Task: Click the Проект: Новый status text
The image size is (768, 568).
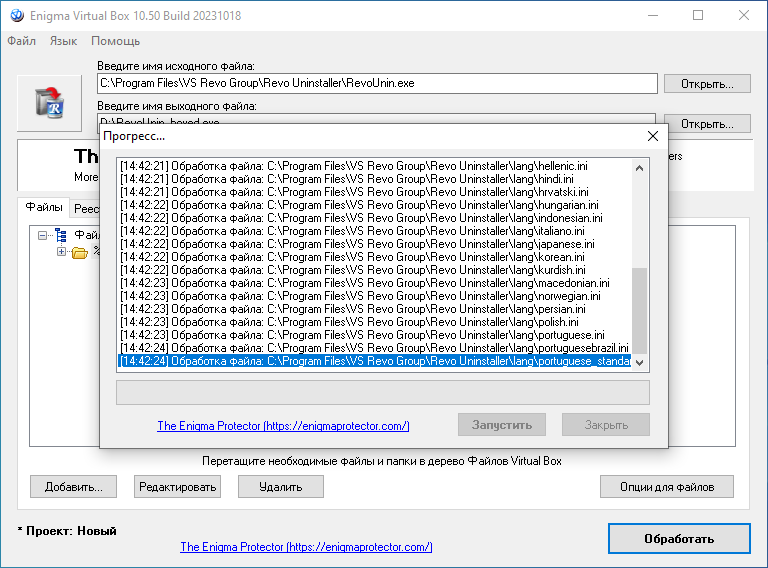Action: click(x=67, y=531)
